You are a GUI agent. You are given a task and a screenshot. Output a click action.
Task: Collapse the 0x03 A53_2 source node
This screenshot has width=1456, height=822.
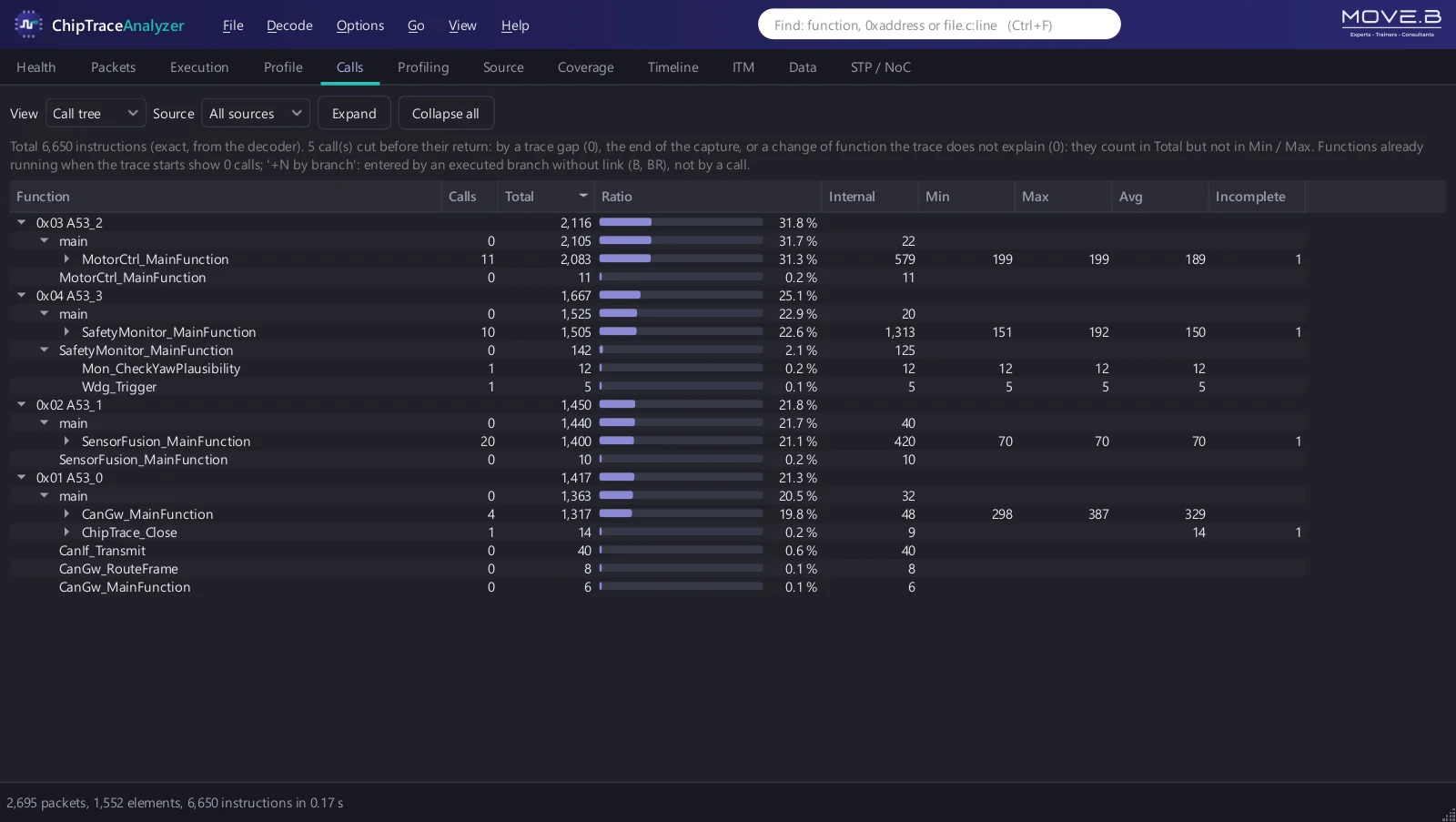21,222
